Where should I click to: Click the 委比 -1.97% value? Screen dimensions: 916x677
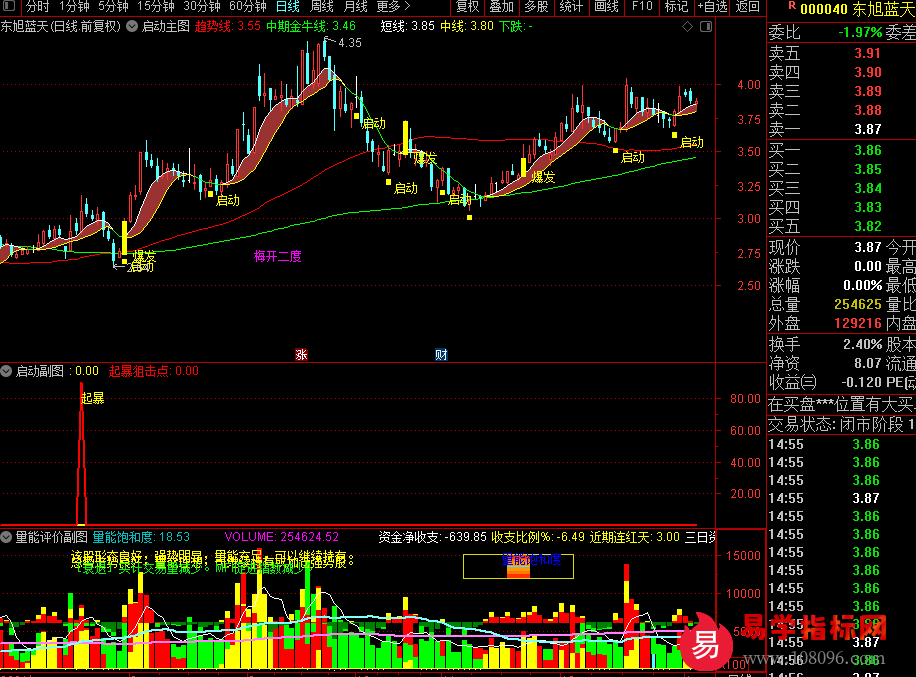tap(860, 33)
